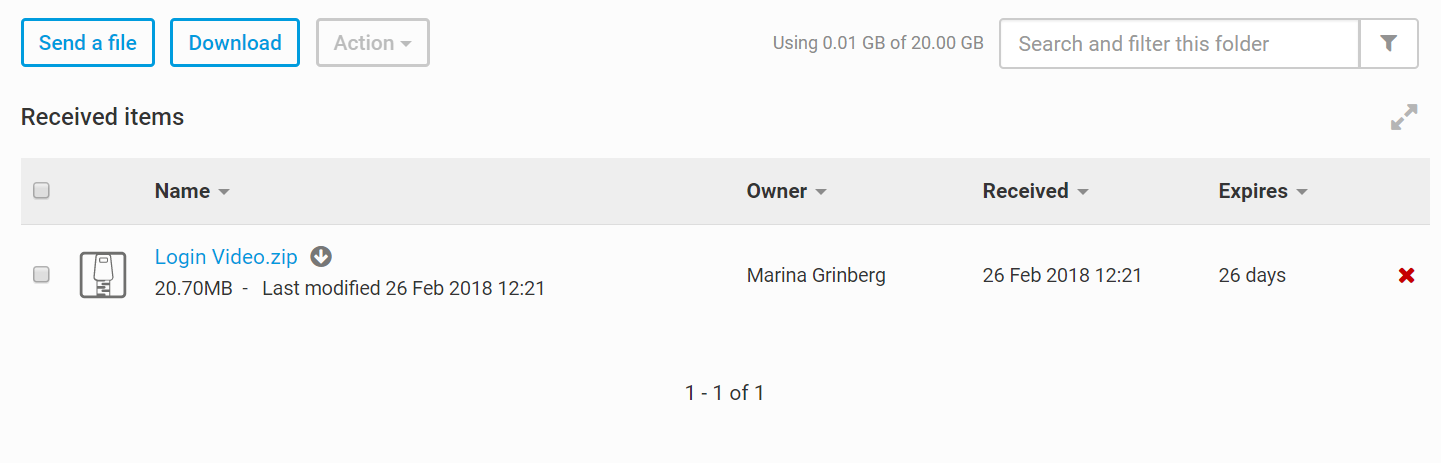Viewport: 1441px width, 463px height.
Task: Click download arrow beside Login Video.zip
Action: 320,257
